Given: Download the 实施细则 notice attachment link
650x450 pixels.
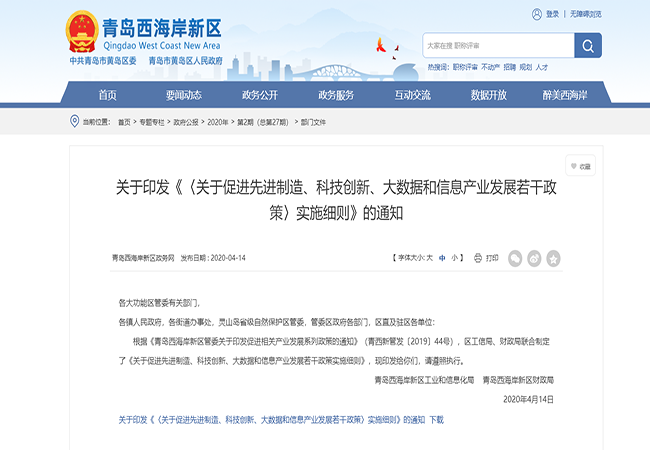Looking at the screenshot, I should pos(281,420).
